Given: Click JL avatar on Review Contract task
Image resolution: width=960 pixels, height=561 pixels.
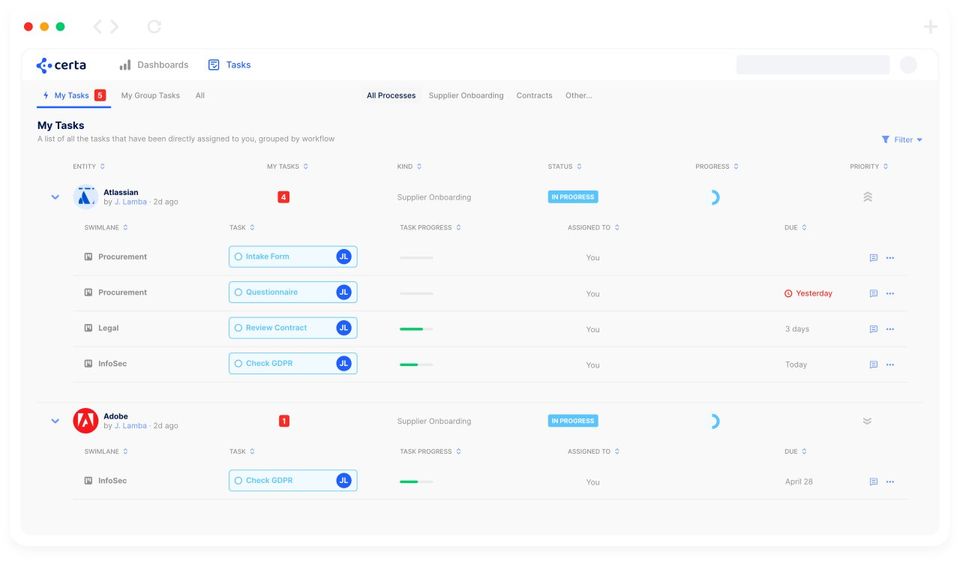Looking at the screenshot, I should click(343, 328).
